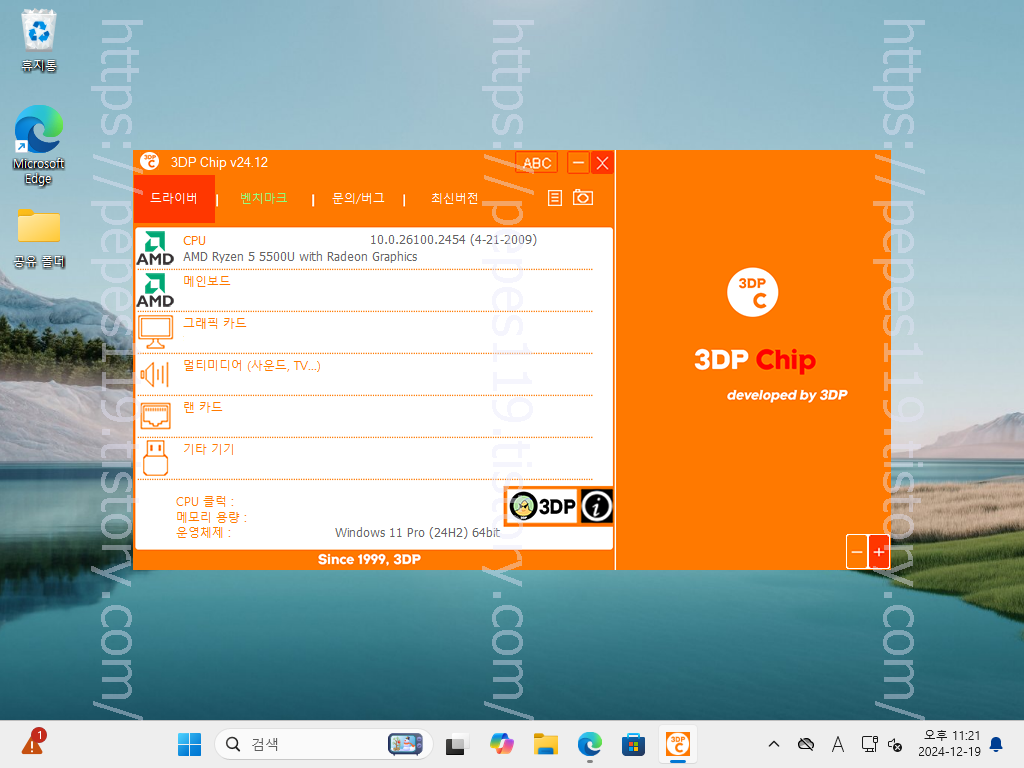The image size is (1024, 768).
Task: Open the network tray icon
Action: (869, 744)
